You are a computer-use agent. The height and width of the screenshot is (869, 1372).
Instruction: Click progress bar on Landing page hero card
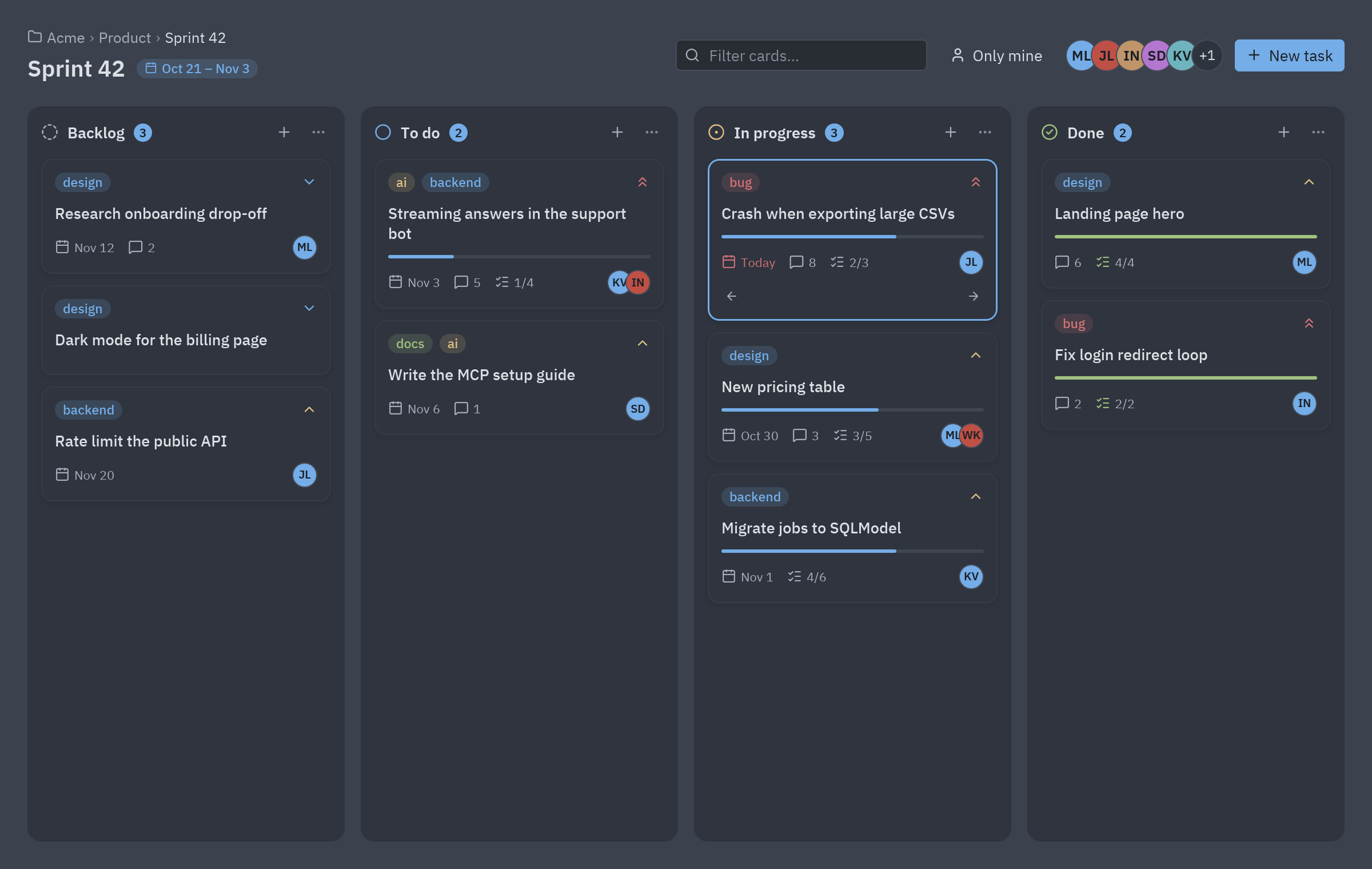coord(1186,237)
